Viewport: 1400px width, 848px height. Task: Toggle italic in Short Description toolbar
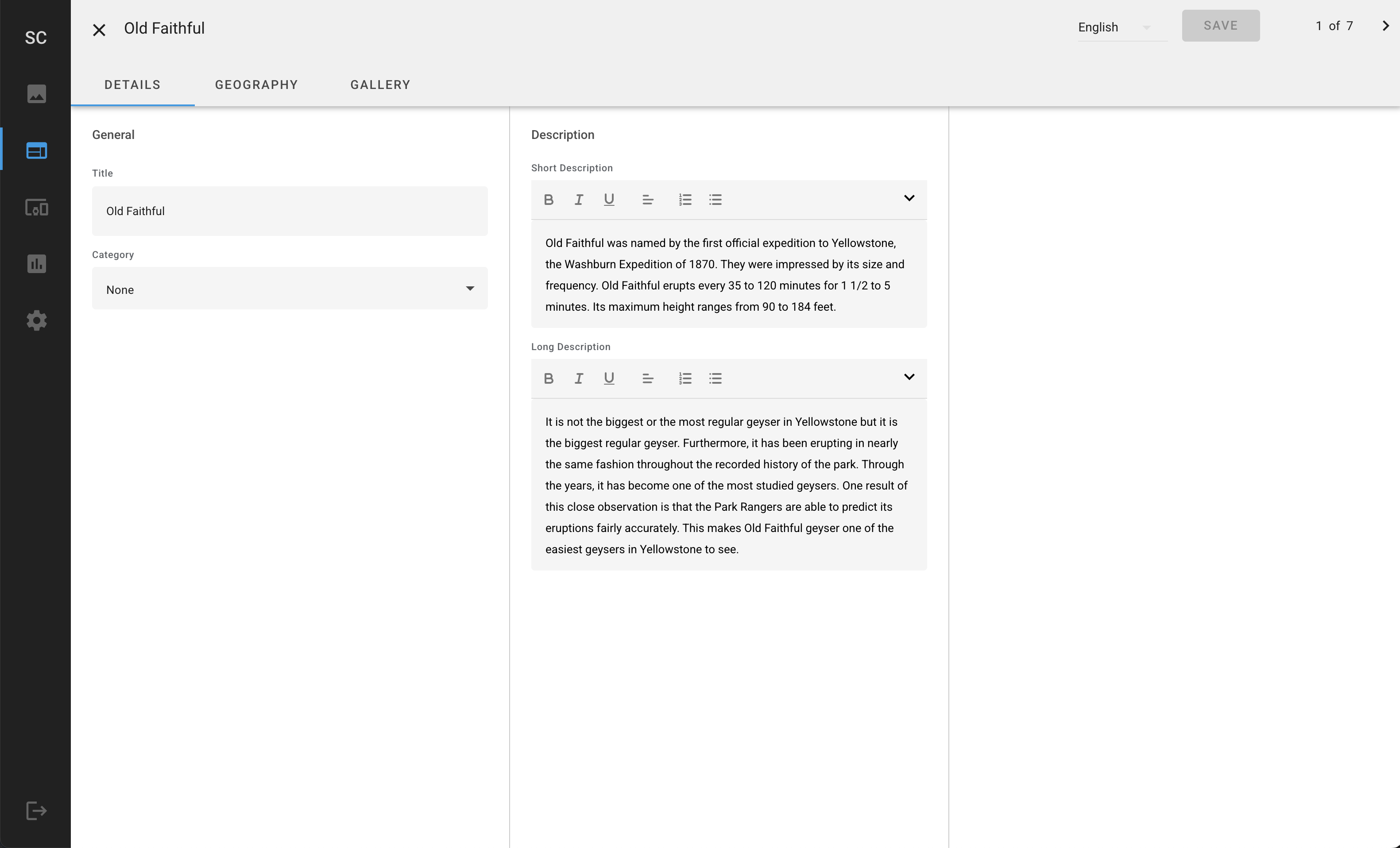[578, 200]
